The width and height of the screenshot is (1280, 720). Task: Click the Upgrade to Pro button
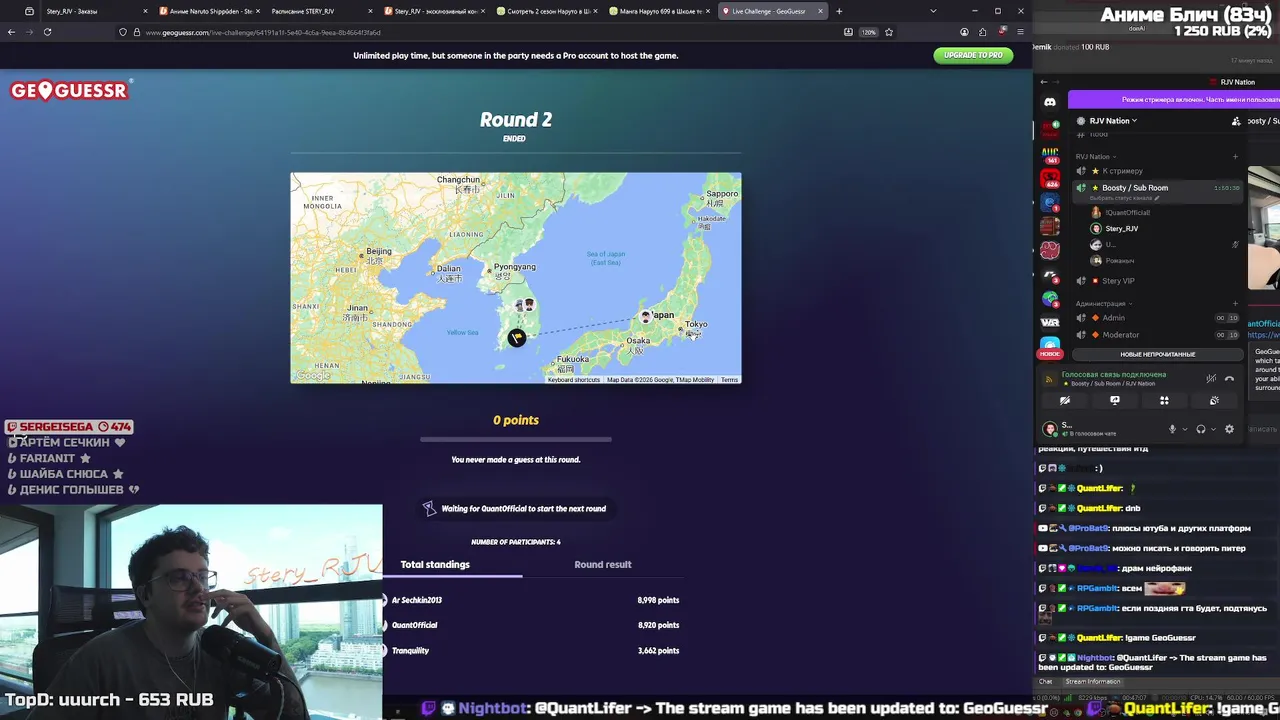click(973, 55)
